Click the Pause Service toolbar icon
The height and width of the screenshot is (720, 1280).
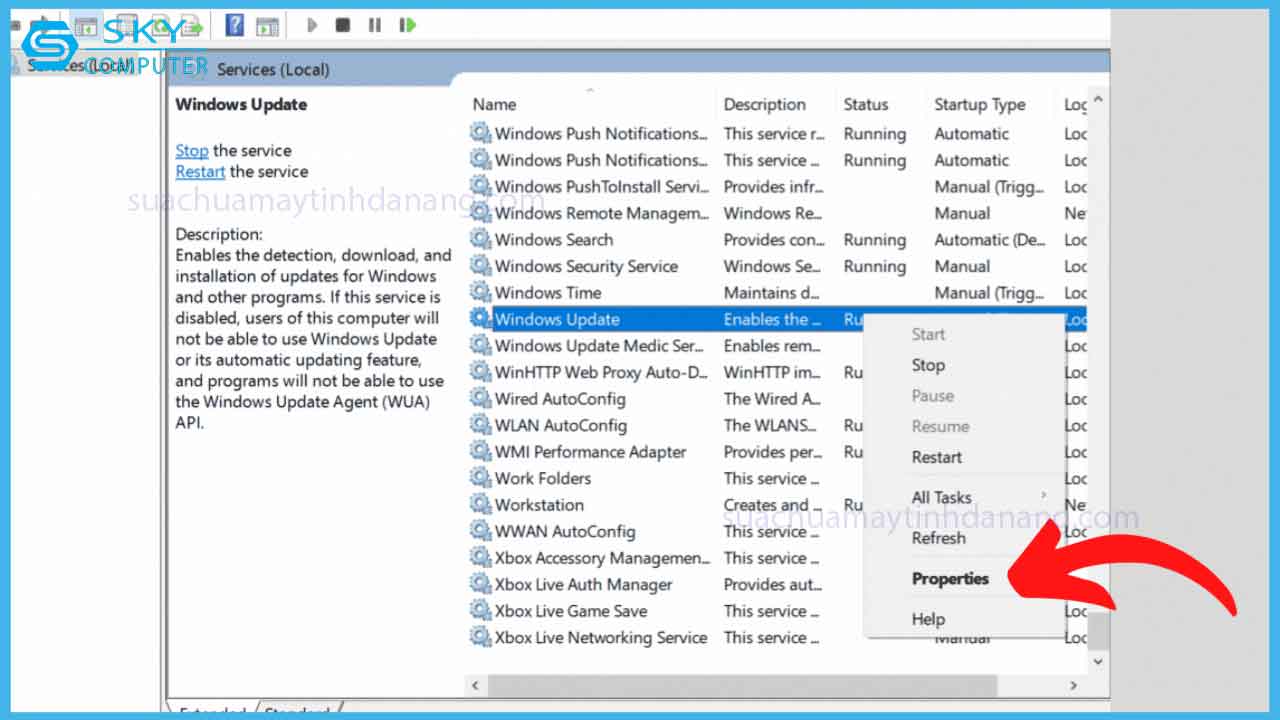point(375,25)
